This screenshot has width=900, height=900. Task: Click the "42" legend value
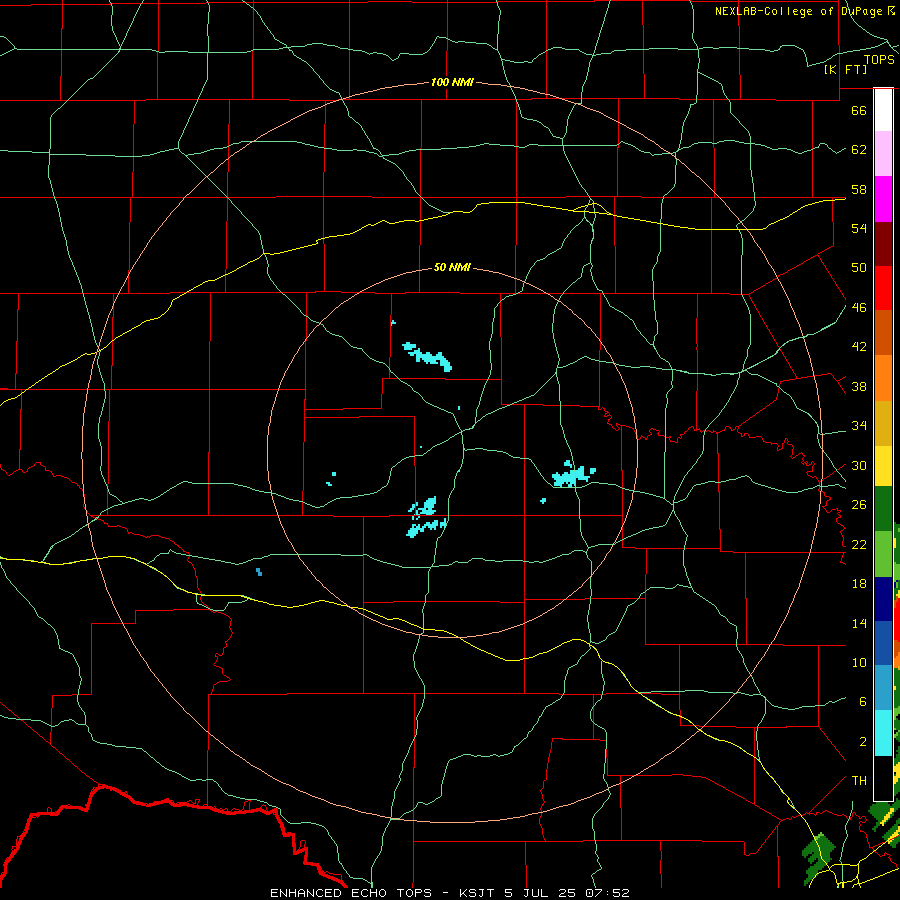[x=859, y=347]
